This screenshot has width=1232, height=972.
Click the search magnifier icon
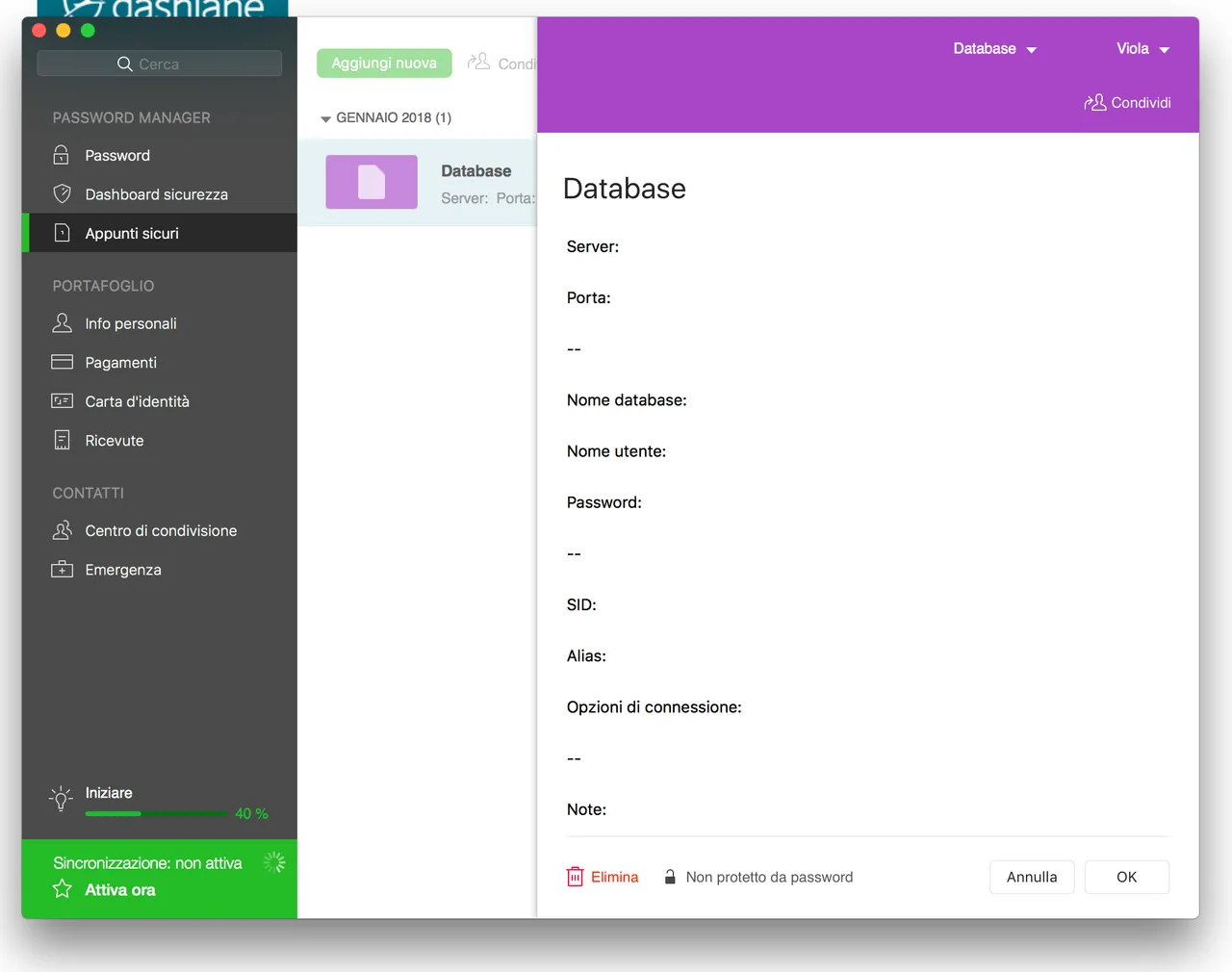click(124, 64)
